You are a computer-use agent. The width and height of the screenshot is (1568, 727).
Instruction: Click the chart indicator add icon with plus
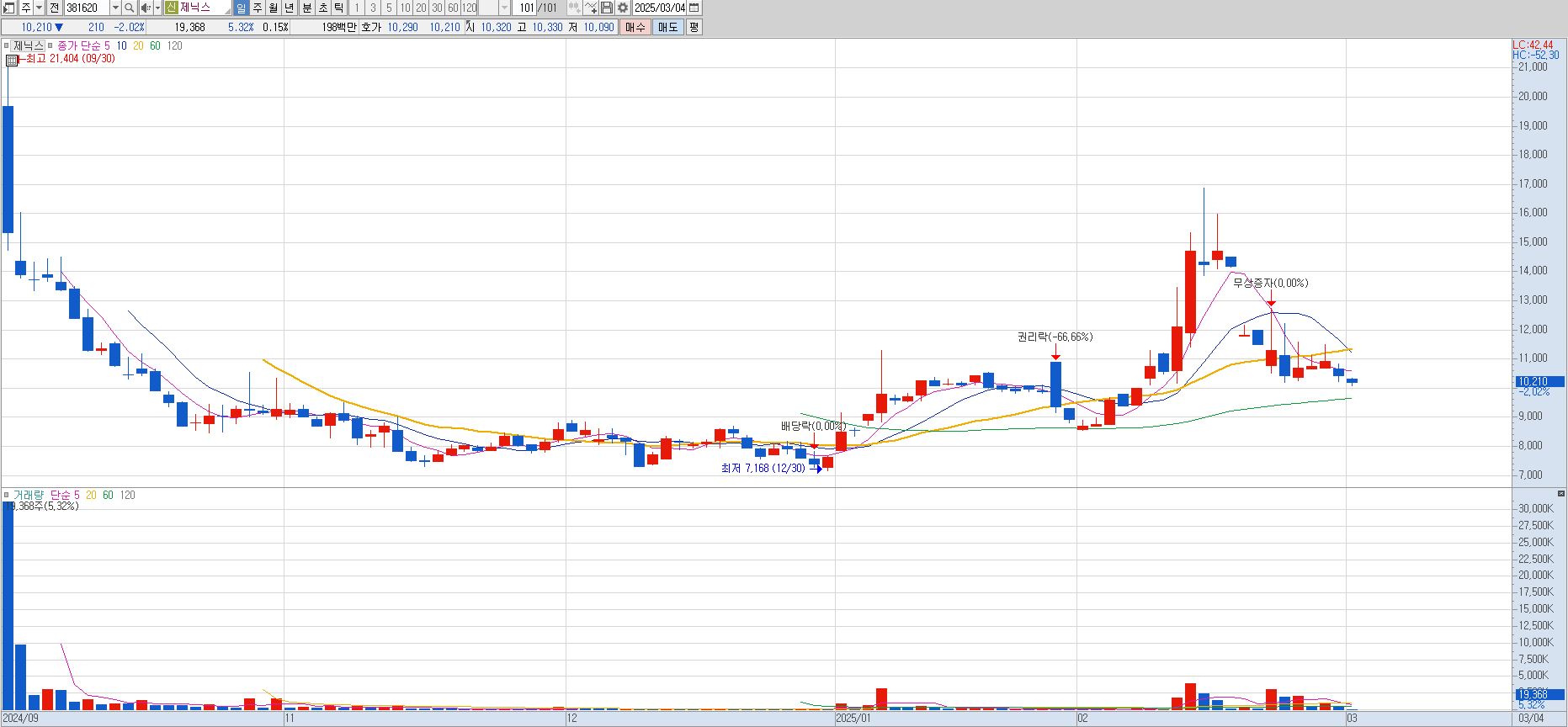click(590, 8)
